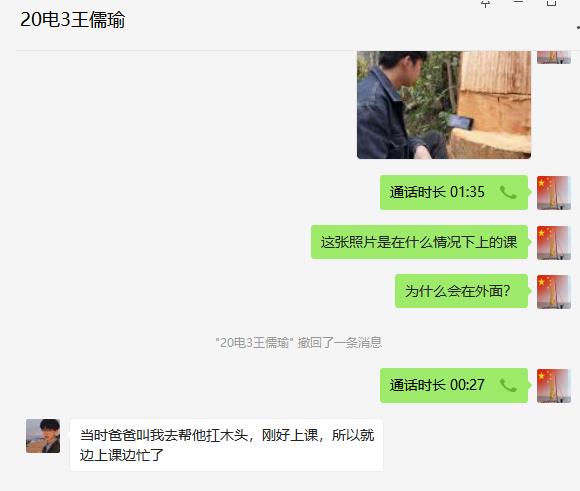Open the photo of the man by the wood

pos(444,105)
